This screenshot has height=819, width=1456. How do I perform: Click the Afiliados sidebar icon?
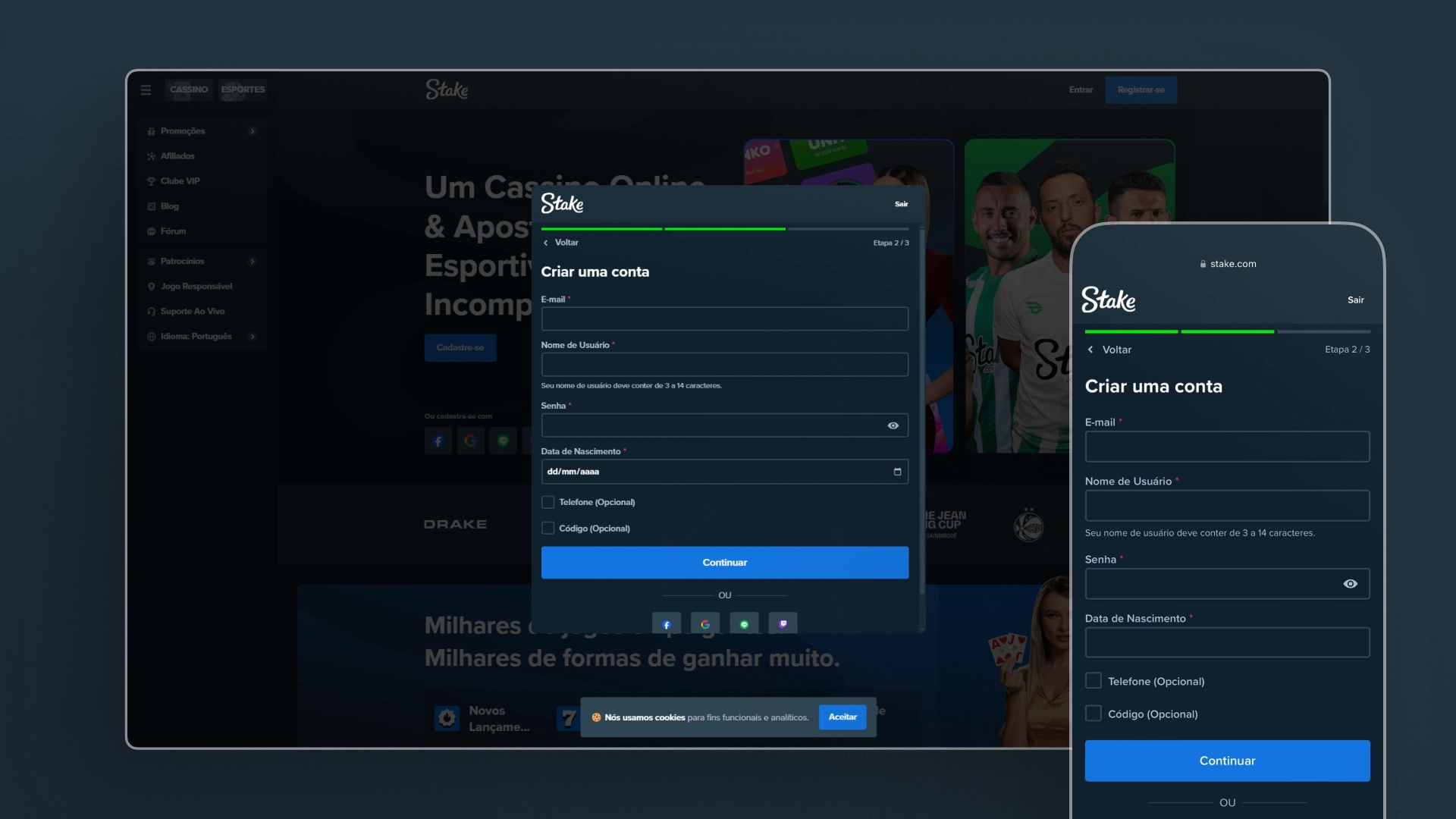point(151,156)
